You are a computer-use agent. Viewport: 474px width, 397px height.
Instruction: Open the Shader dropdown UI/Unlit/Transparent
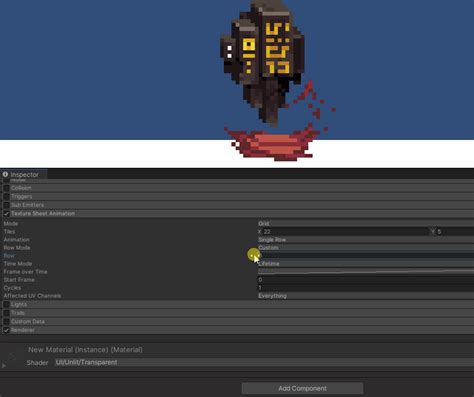click(264, 362)
